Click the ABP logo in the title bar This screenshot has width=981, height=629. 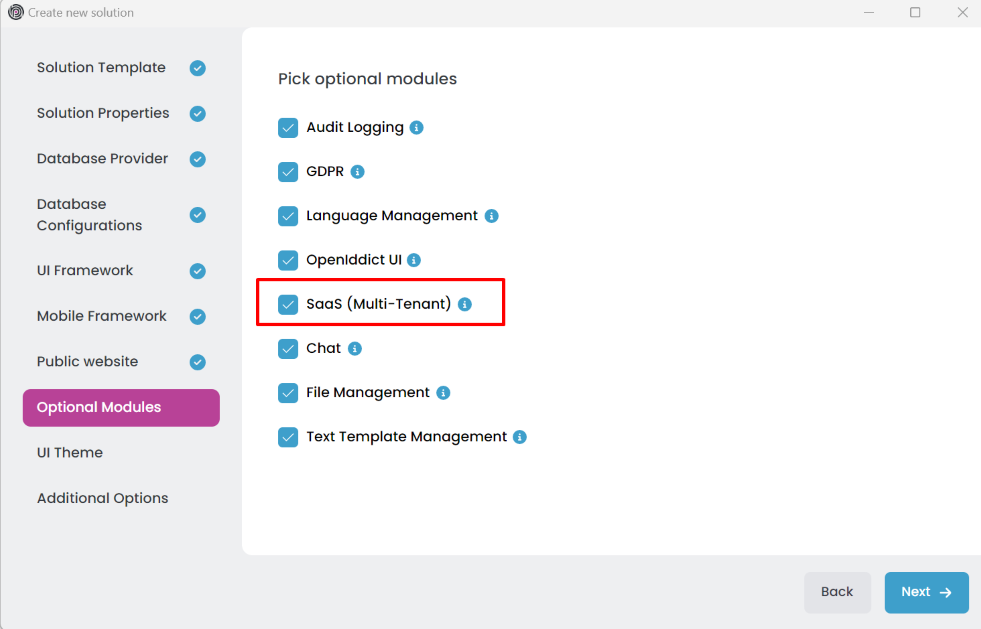pyautogui.click(x=14, y=12)
